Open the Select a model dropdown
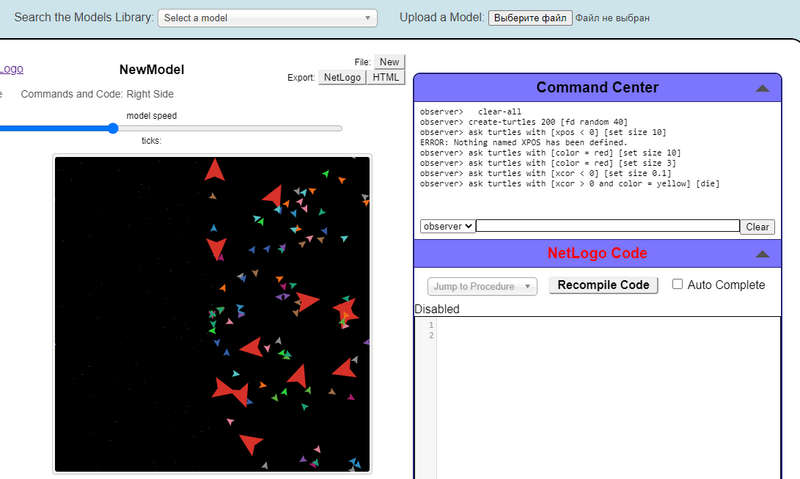This screenshot has height=479, width=800. [267, 18]
